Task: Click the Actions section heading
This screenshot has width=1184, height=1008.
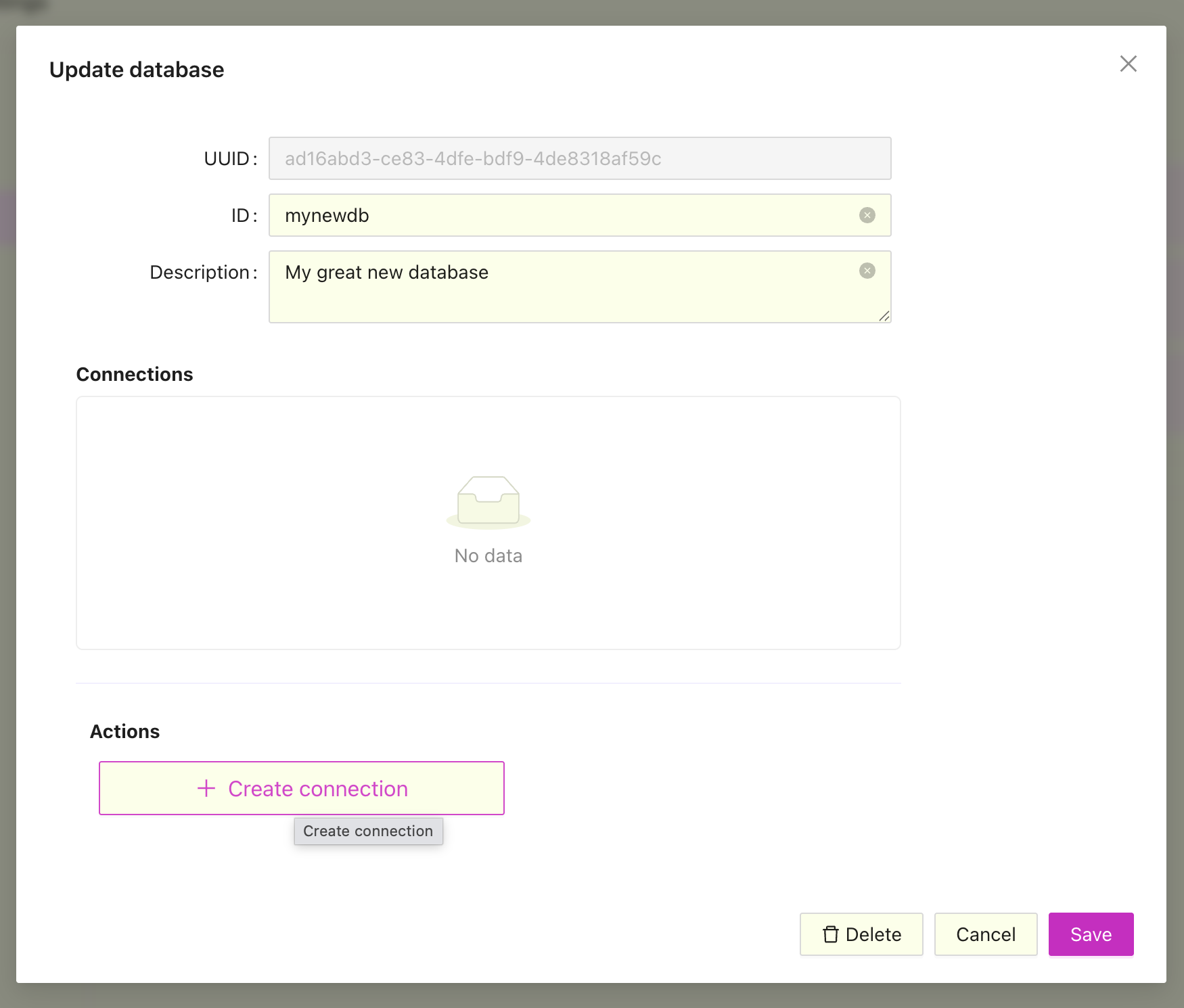Action: [x=124, y=731]
